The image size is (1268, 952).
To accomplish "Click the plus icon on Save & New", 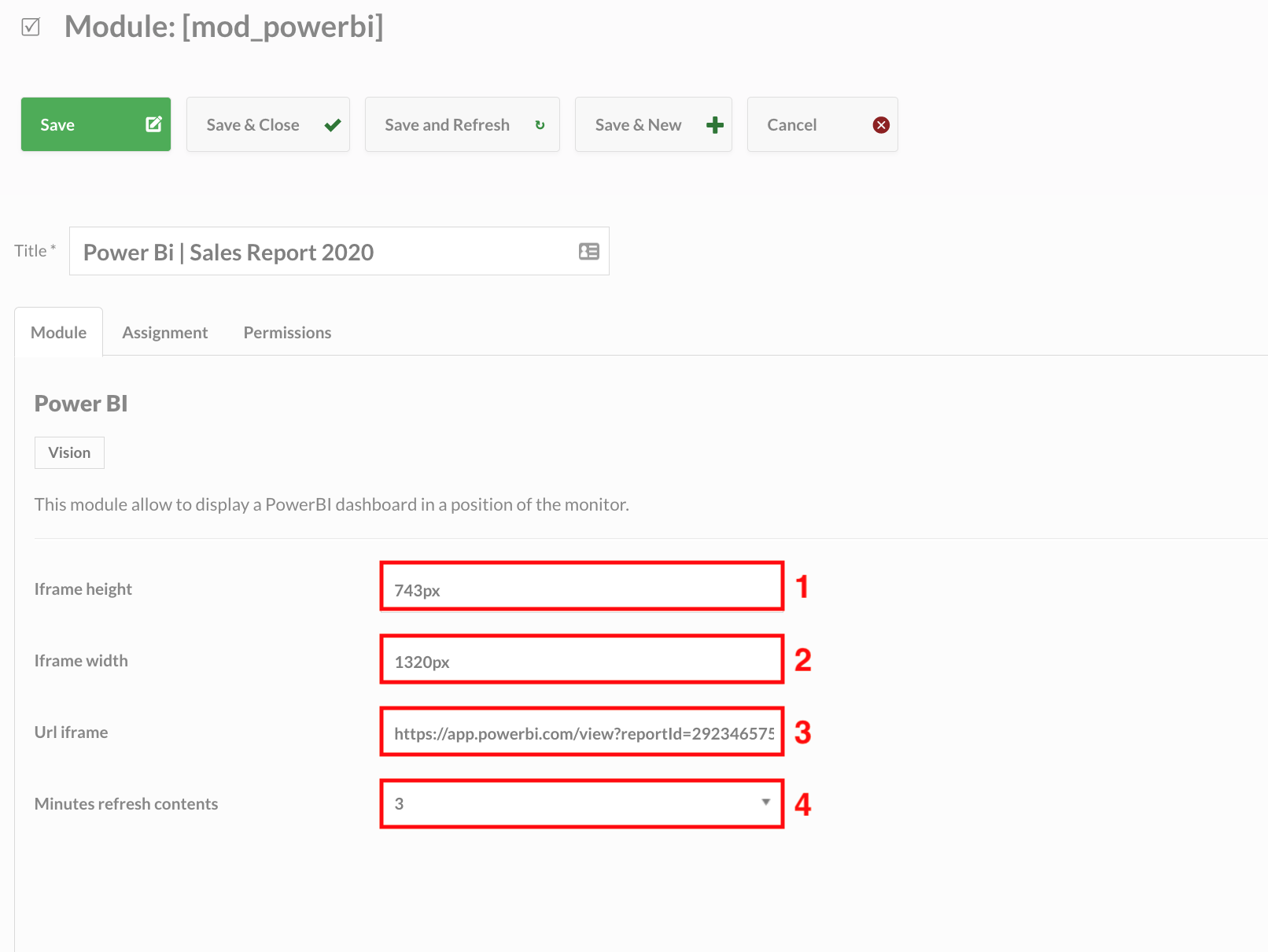I will pyautogui.click(x=713, y=124).
